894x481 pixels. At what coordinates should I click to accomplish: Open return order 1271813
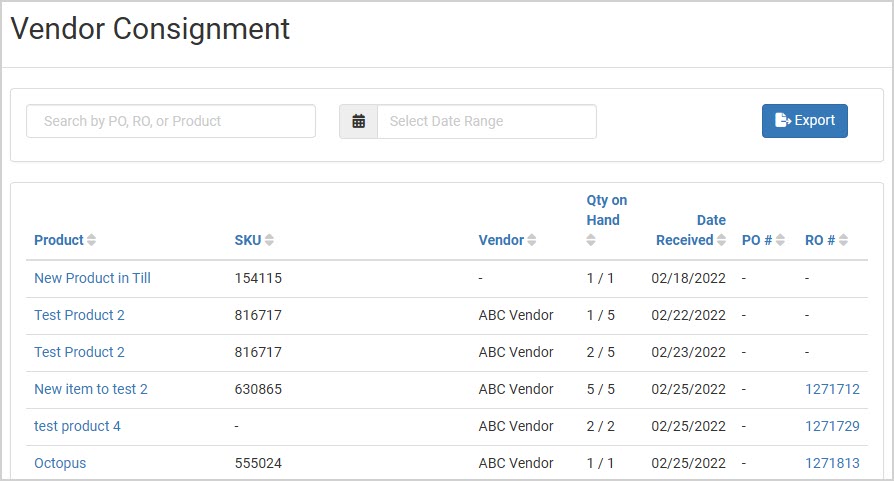coord(832,463)
